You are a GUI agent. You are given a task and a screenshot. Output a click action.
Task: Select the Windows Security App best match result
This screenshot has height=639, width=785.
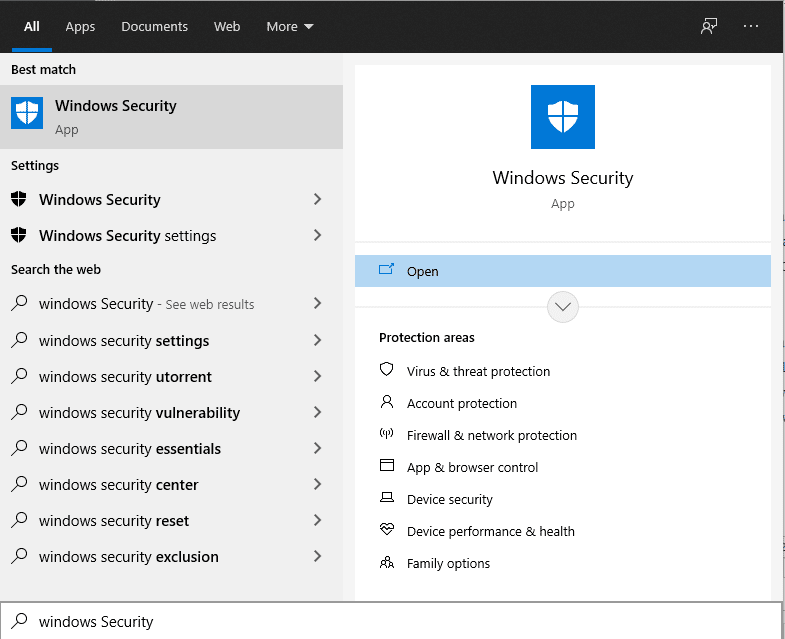pyautogui.click(x=171, y=117)
